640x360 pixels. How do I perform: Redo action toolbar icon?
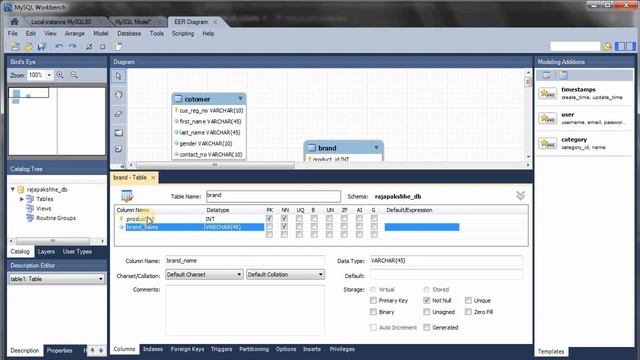coord(72,47)
